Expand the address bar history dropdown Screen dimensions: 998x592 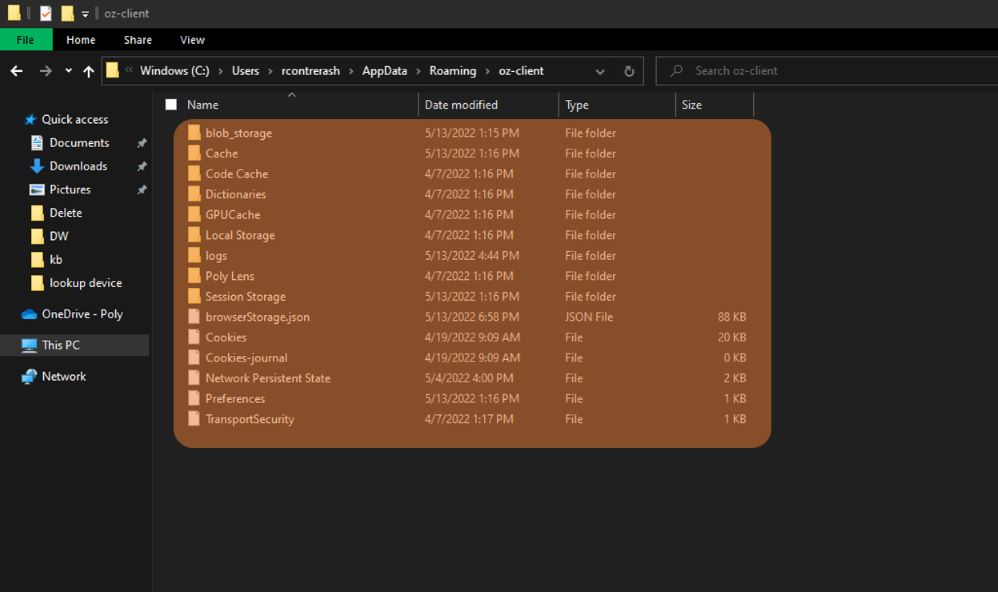click(x=600, y=71)
